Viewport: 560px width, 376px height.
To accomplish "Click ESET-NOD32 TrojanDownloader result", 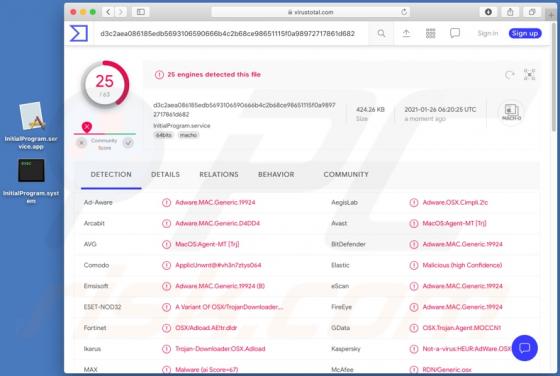I will pyautogui.click(x=229, y=307).
